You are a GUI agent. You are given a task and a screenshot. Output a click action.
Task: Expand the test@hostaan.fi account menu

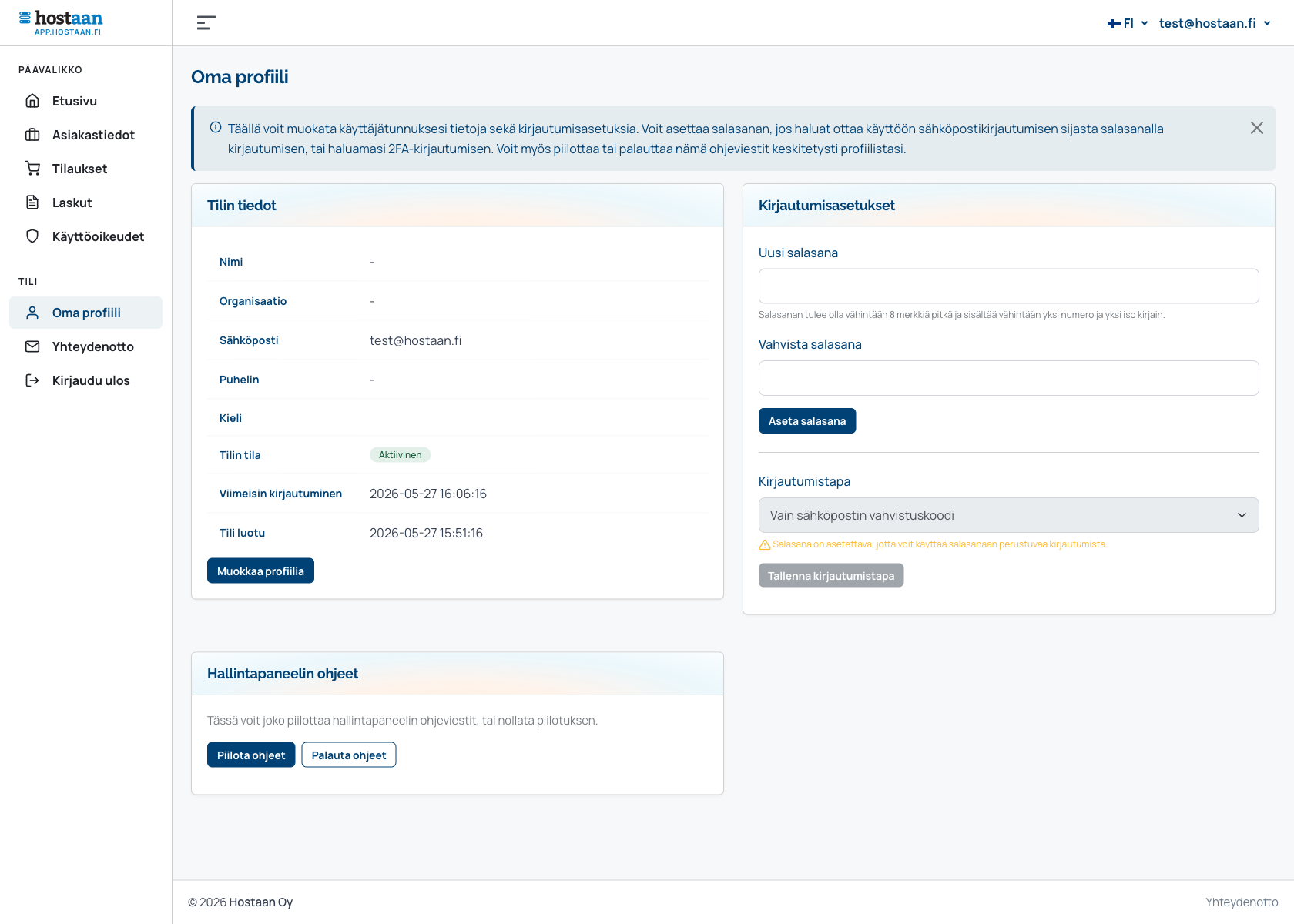click(x=1215, y=23)
